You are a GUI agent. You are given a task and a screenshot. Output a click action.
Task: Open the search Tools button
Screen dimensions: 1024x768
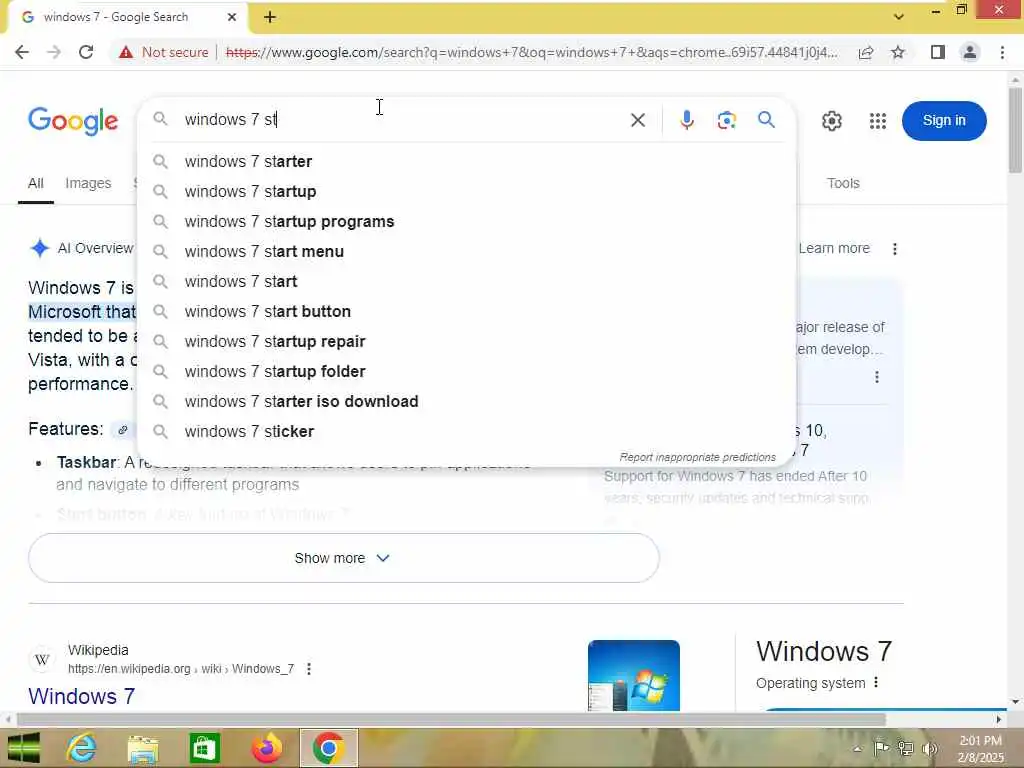[x=843, y=184]
